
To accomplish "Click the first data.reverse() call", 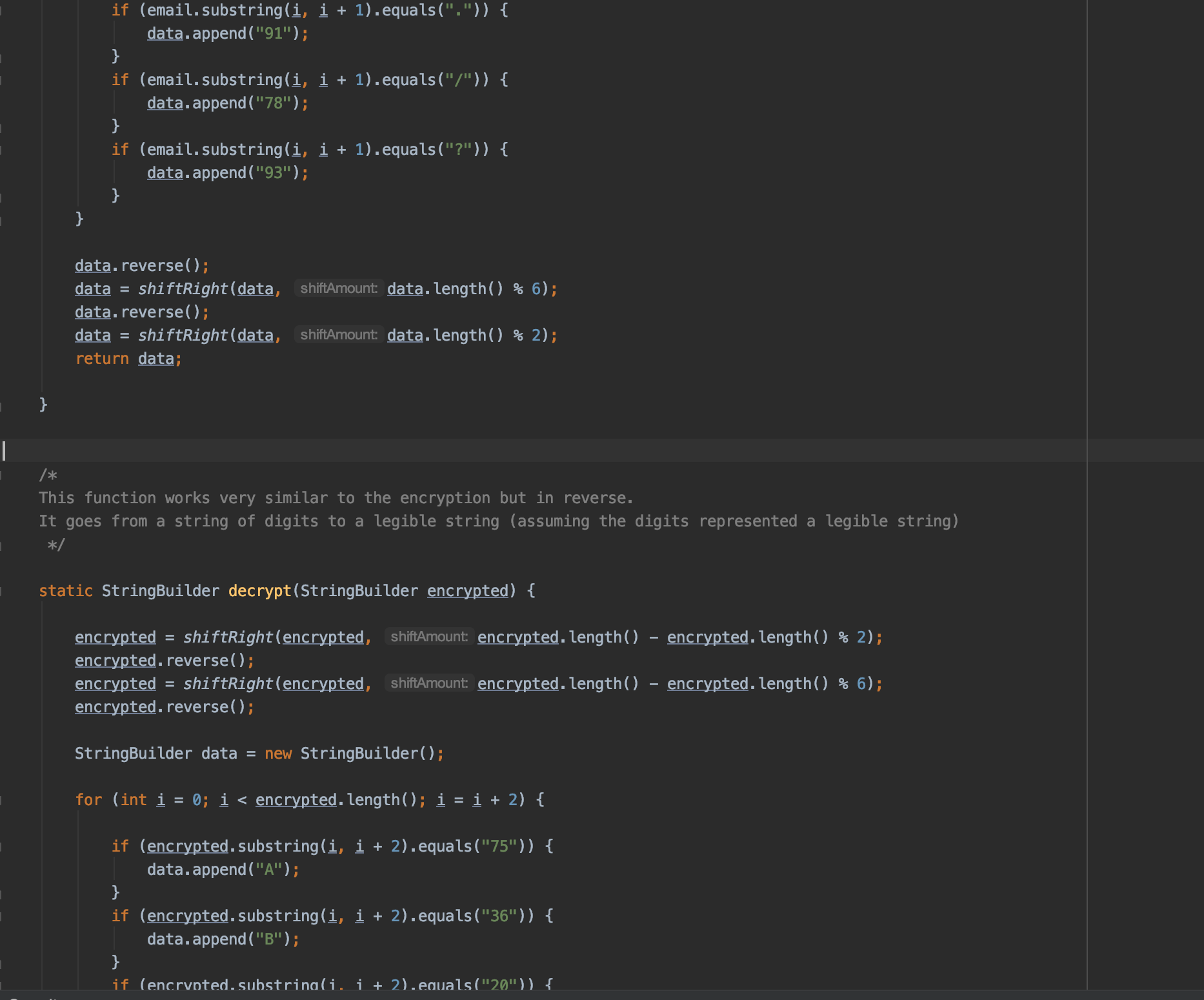I will click(x=142, y=265).
